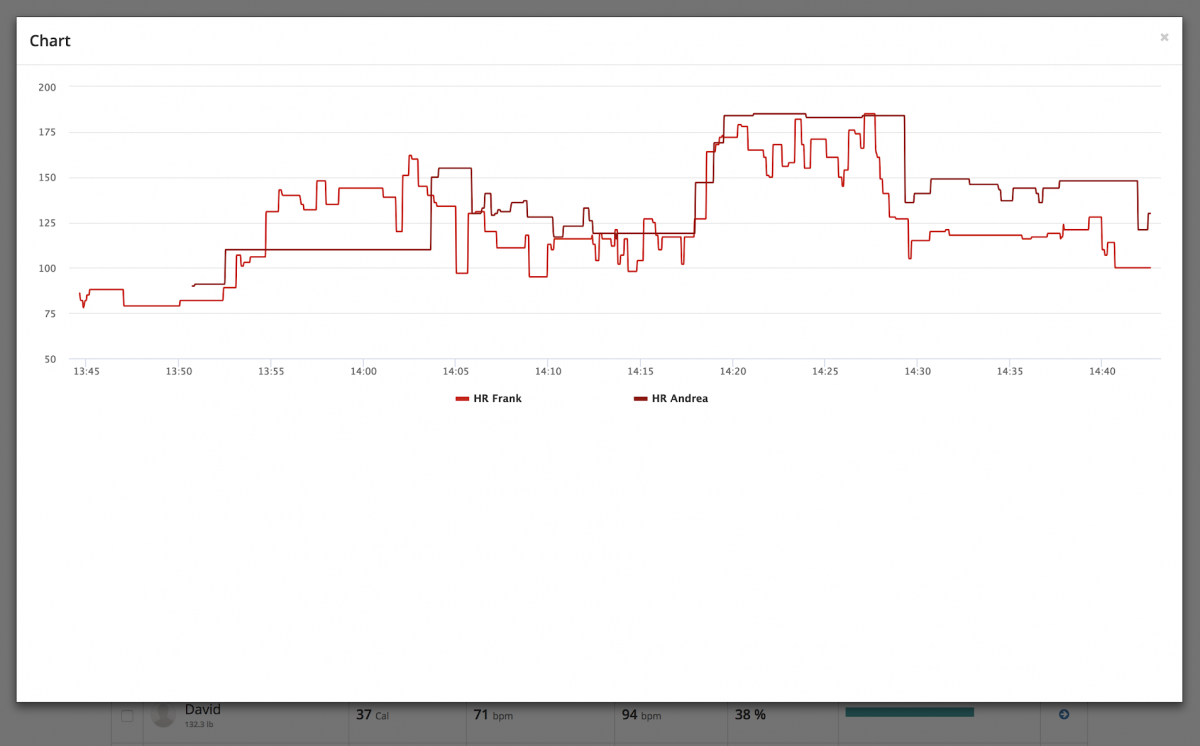Image resolution: width=1200 pixels, height=746 pixels.
Task: Click David's profile avatar
Action: (x=163, y=714)
